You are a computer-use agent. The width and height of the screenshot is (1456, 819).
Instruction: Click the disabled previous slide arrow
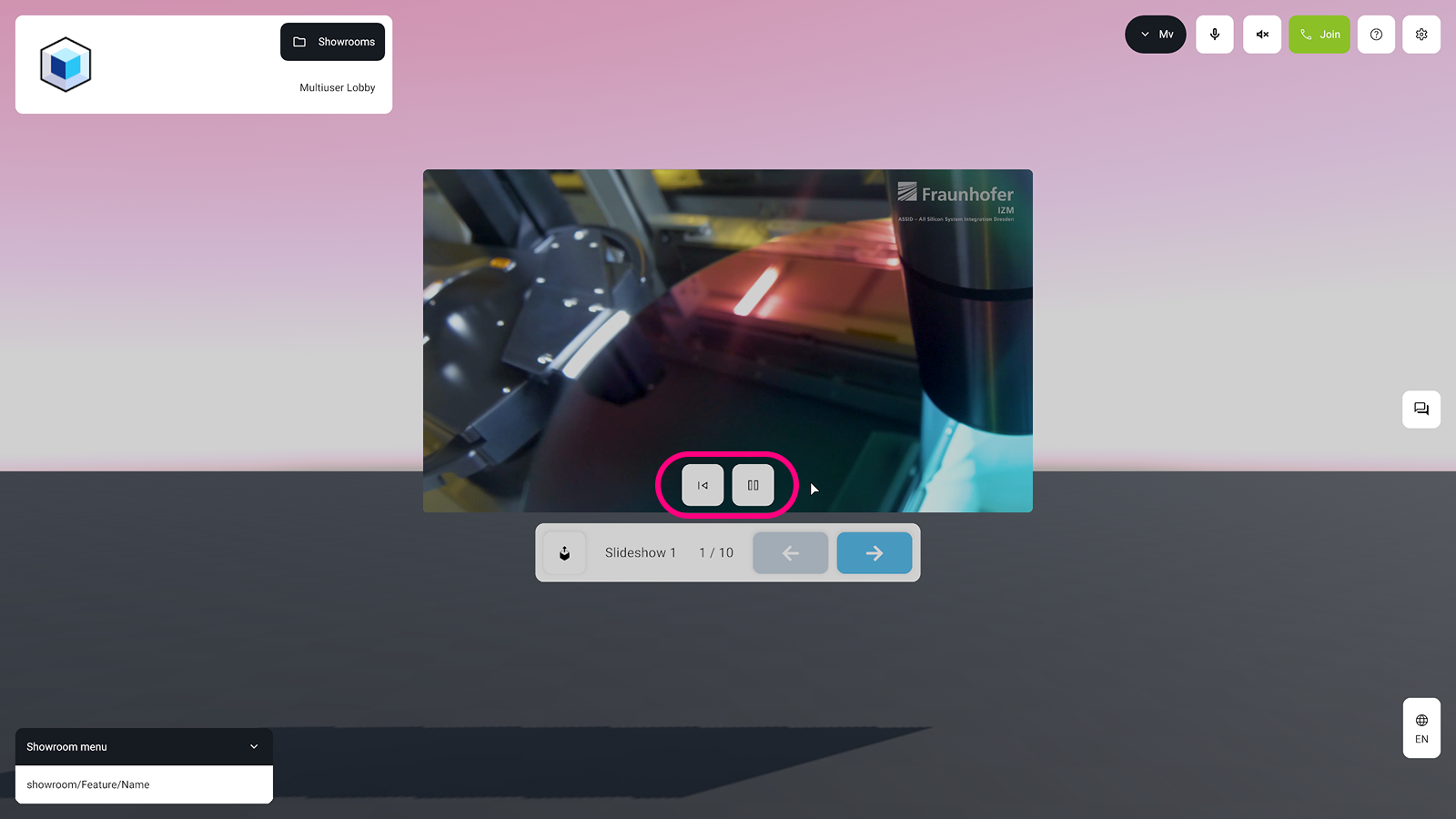(789, 552)
